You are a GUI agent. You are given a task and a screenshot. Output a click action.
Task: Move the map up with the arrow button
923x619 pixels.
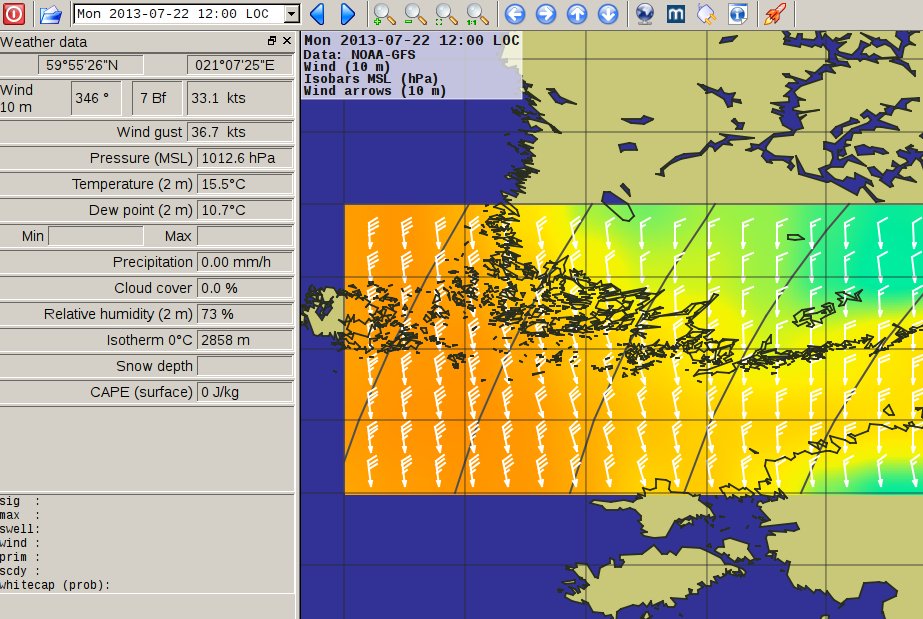(577, 14)
